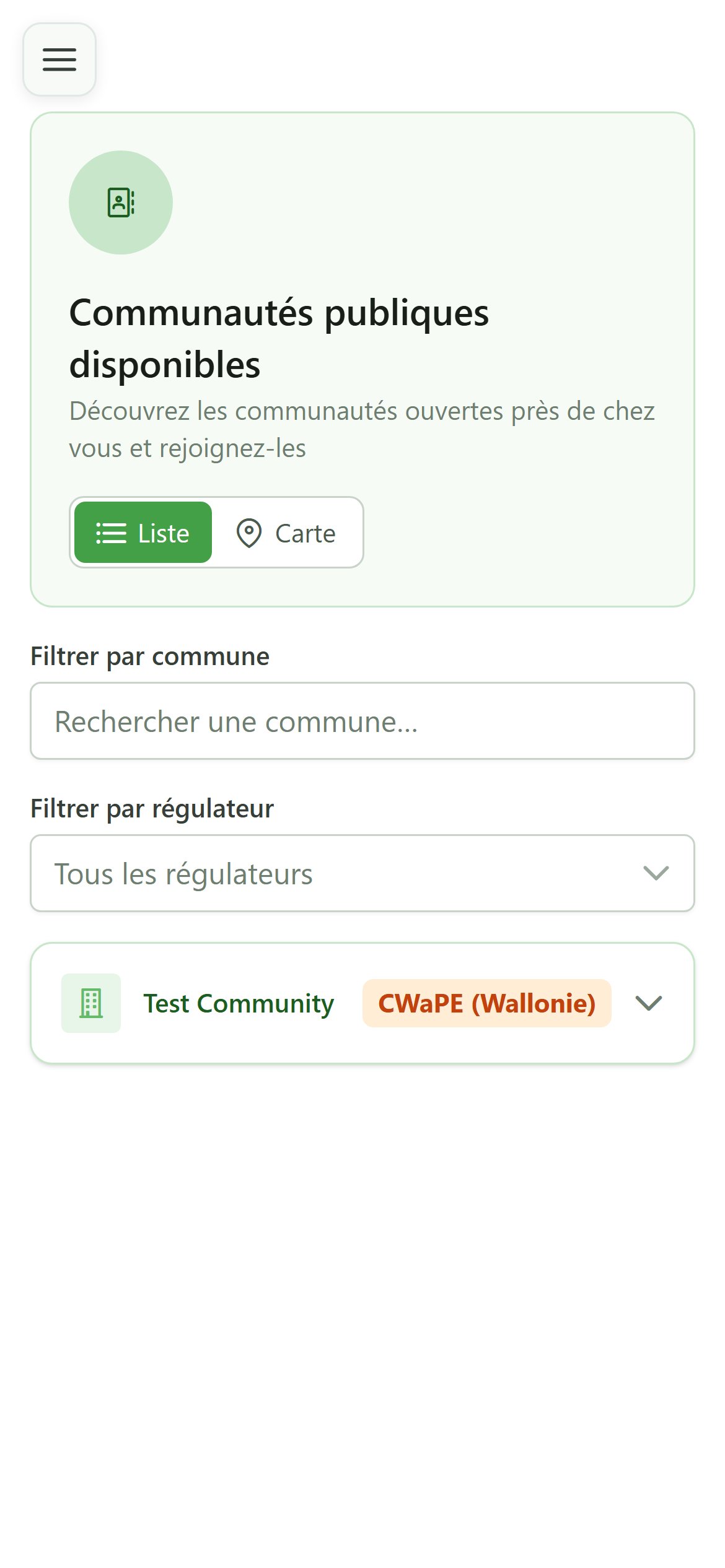This screenshot has width=725, height=1568.
Task: Switch to Liste view
Action: [x=143, y=533]
